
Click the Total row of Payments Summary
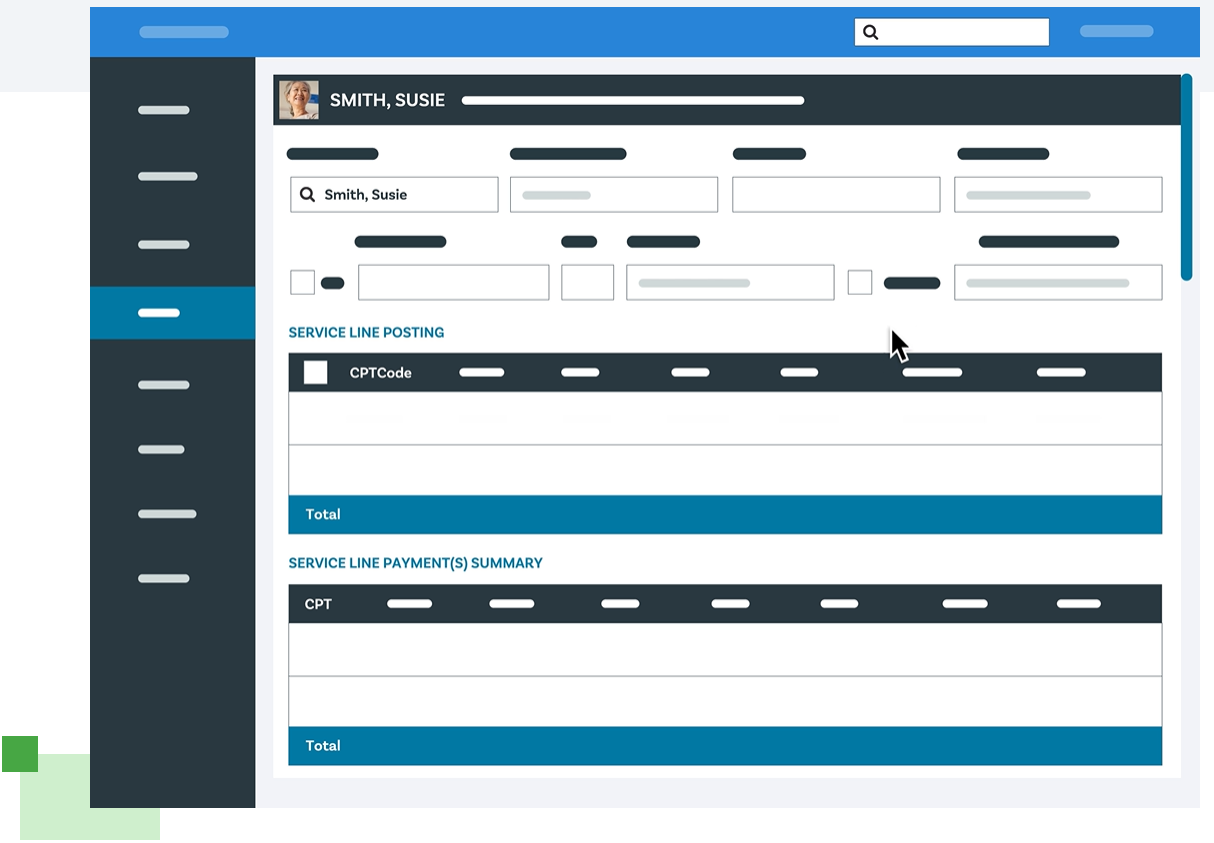725,746
